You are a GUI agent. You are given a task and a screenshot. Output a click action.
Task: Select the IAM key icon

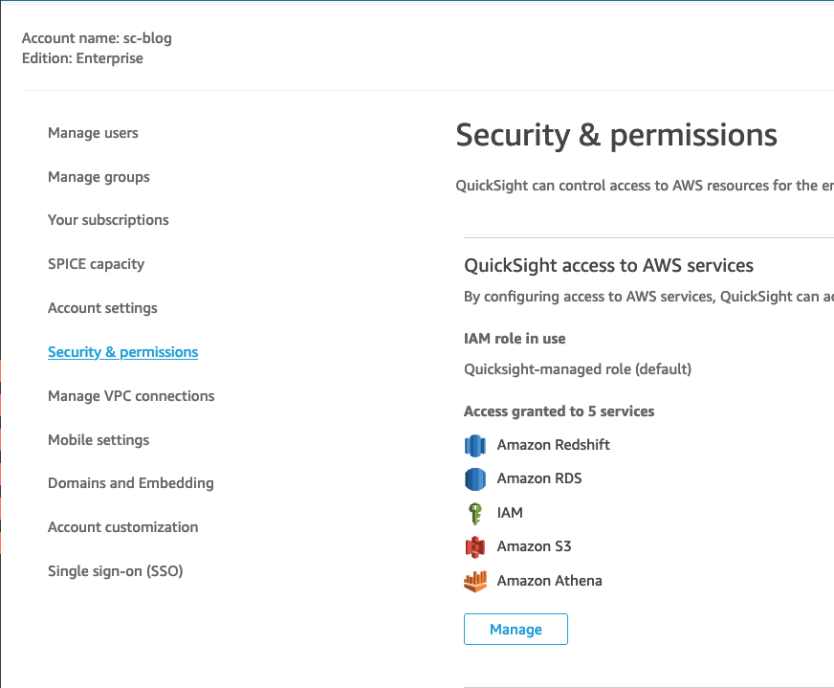(x=475, y=513)
